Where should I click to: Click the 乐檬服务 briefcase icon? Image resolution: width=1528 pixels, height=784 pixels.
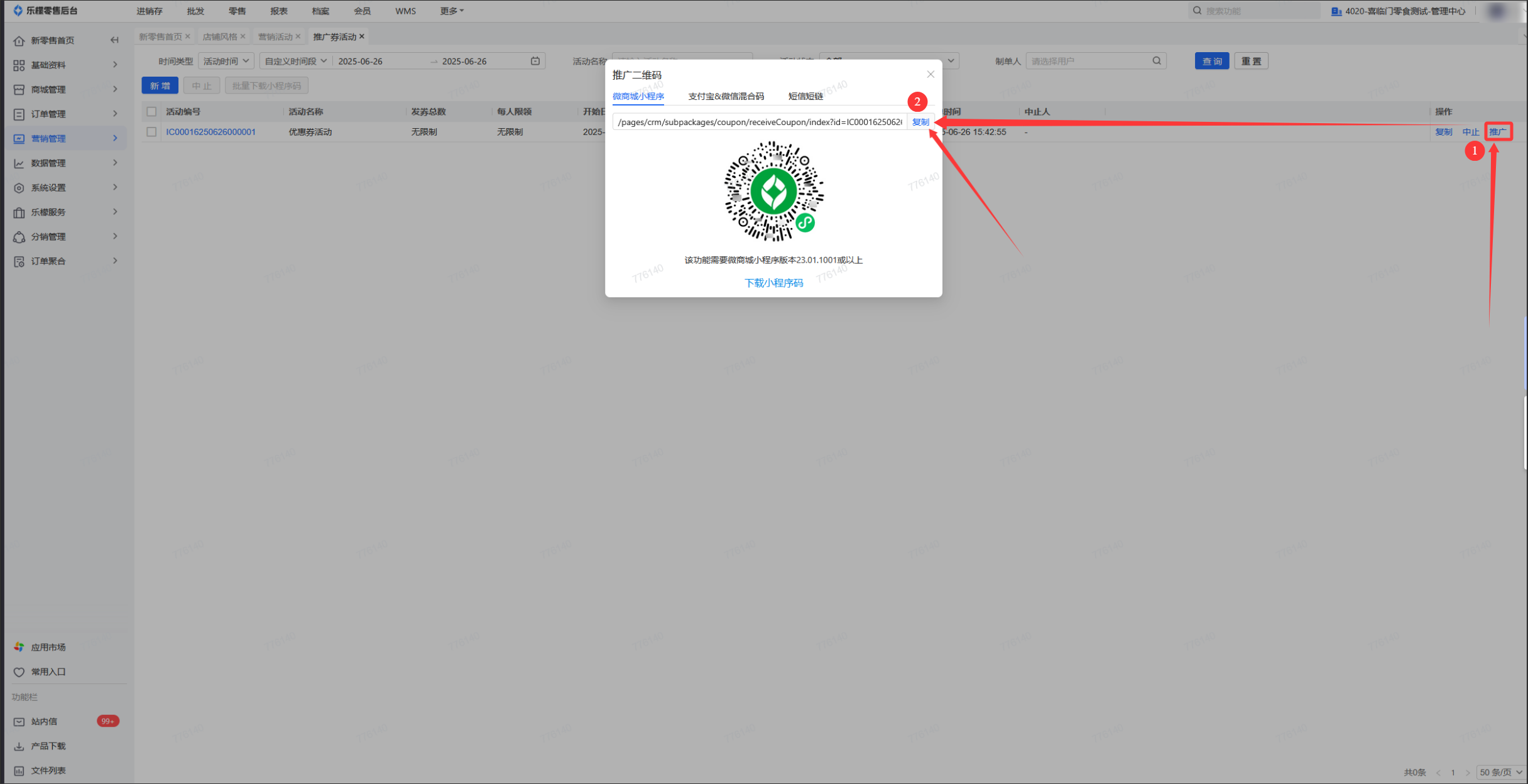coord(19,212)
